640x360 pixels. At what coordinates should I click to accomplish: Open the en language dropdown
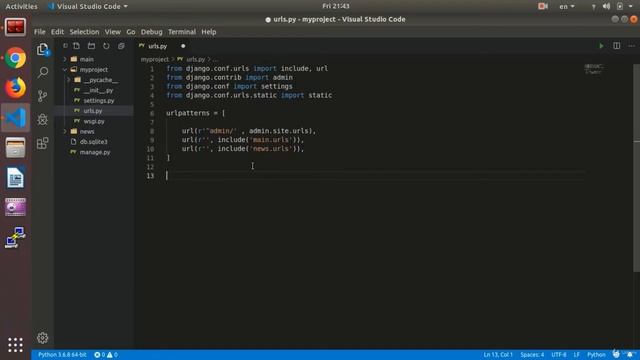pos(567,7)
